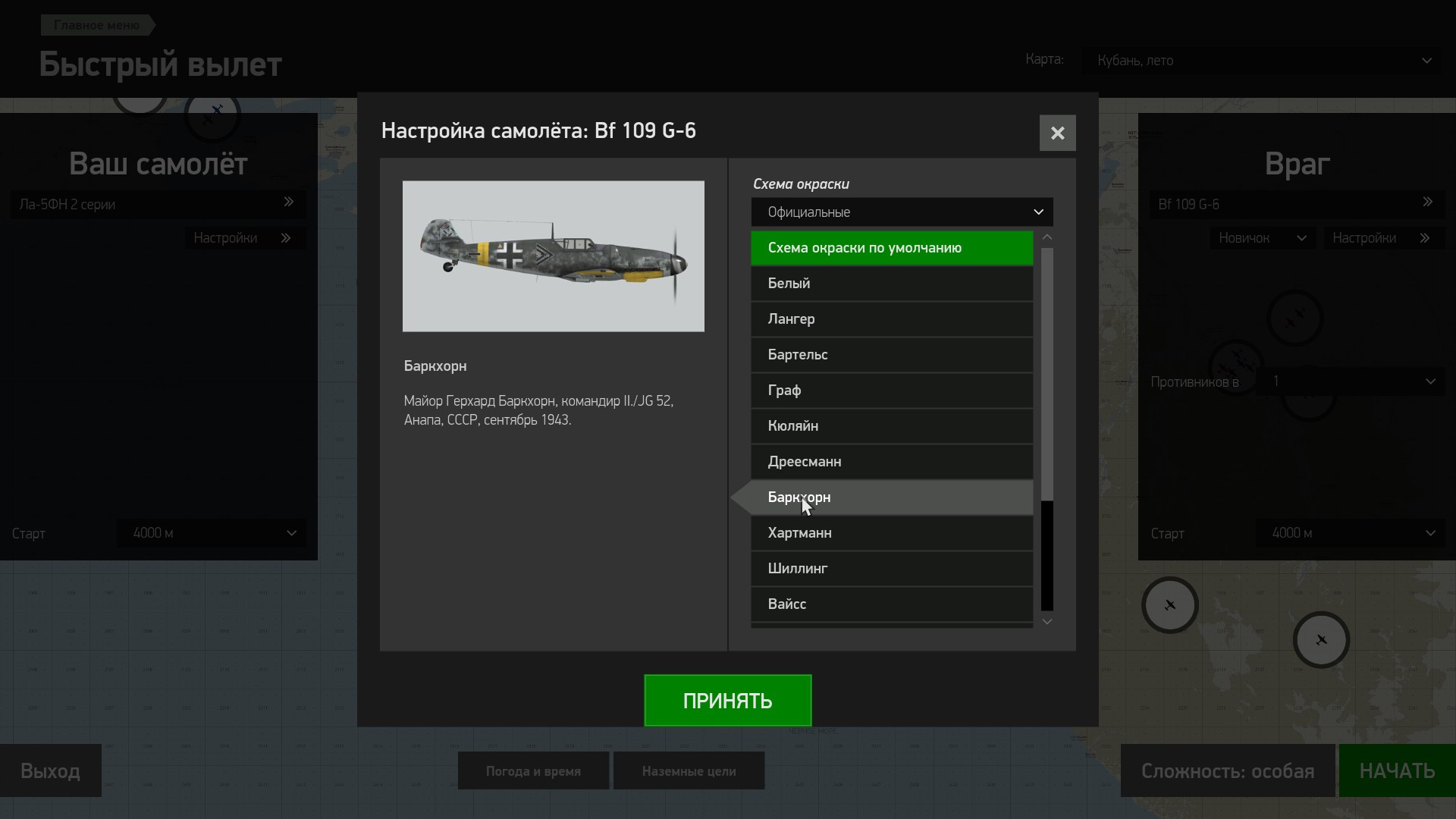Viewport: 1456px width, 819px height.
Task: Select the Вайсс skin entry
Action: tap(892, 604)
